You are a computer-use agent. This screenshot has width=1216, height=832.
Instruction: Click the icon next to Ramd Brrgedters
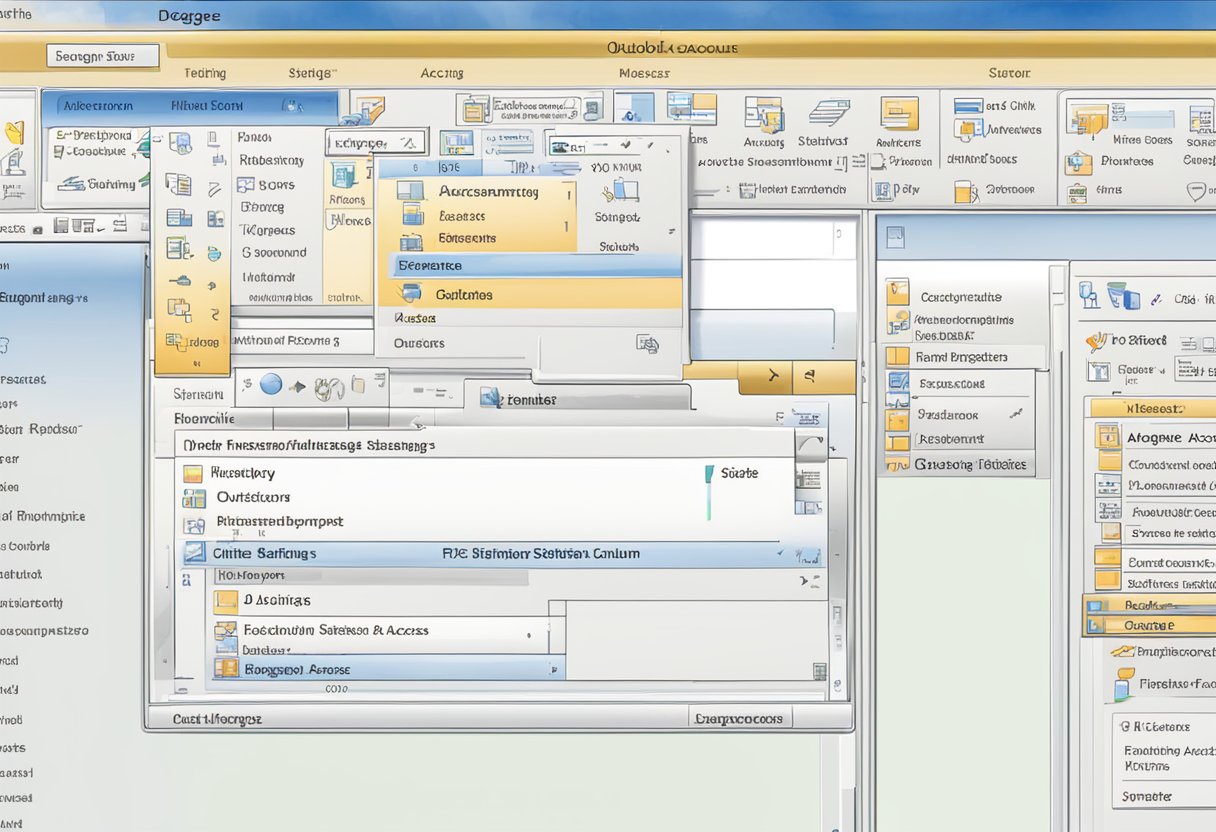tap(898, 357)
